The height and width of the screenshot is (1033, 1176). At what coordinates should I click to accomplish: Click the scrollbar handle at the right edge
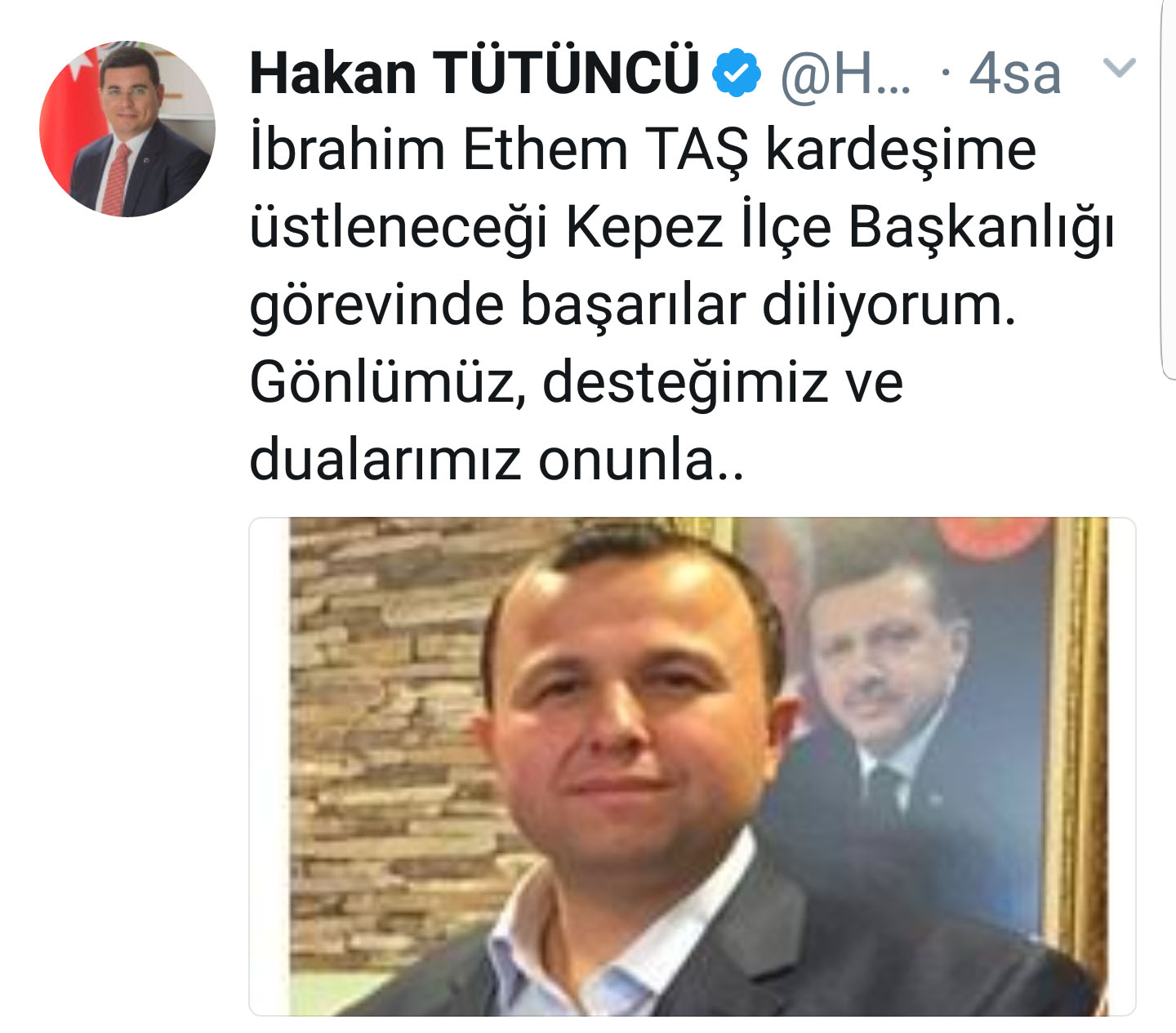tap(1168, 188)
